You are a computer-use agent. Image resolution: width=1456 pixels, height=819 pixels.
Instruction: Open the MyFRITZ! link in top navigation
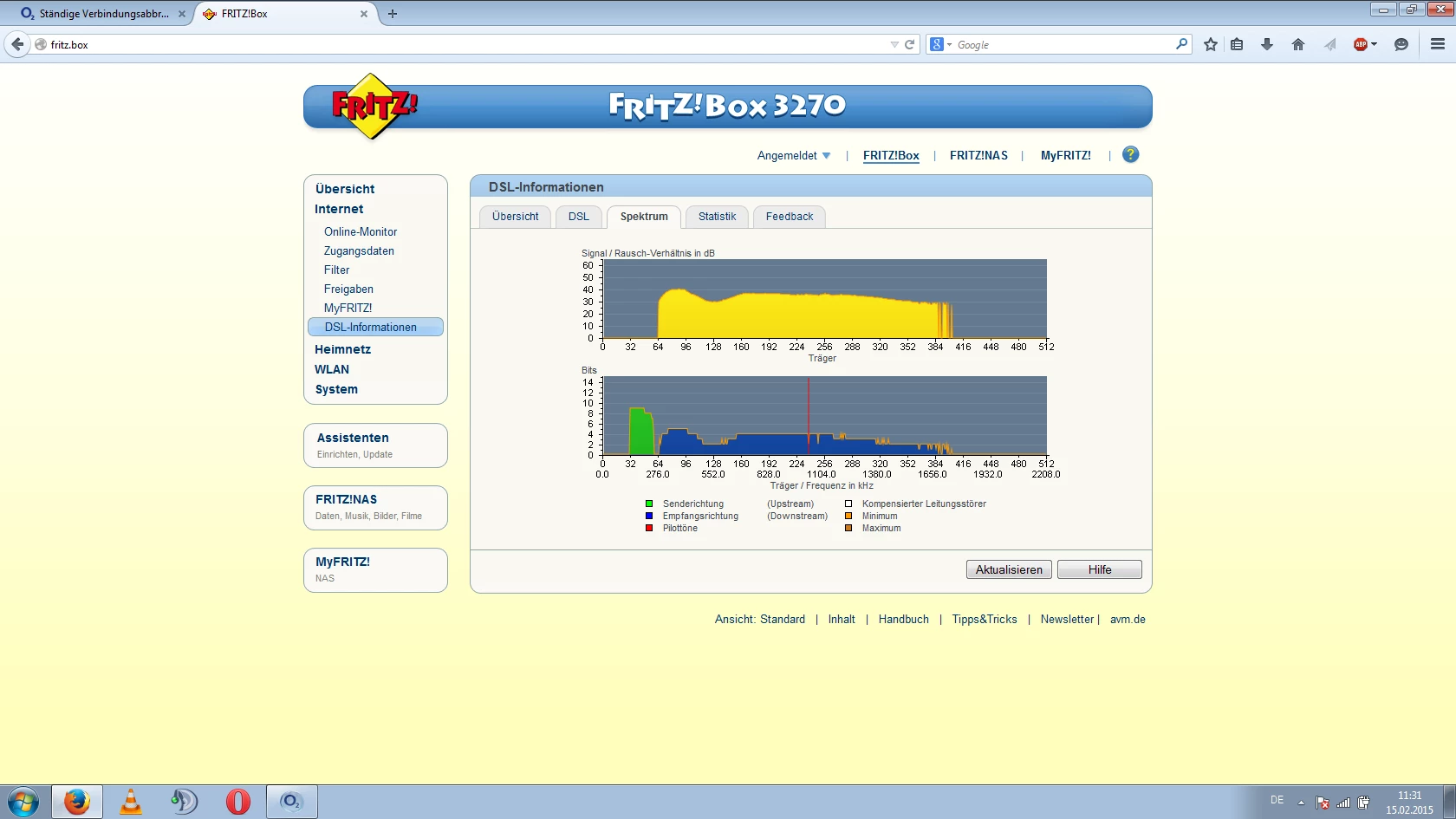(x=1066, y=156)
